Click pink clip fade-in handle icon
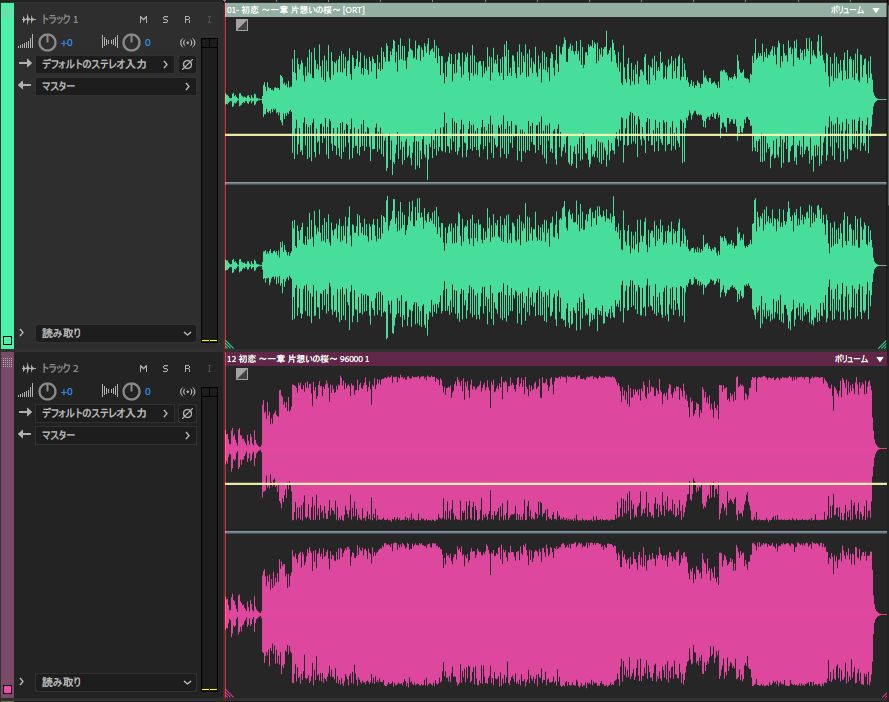The height and width of the screenshot is (702, 889). (242, 374)
